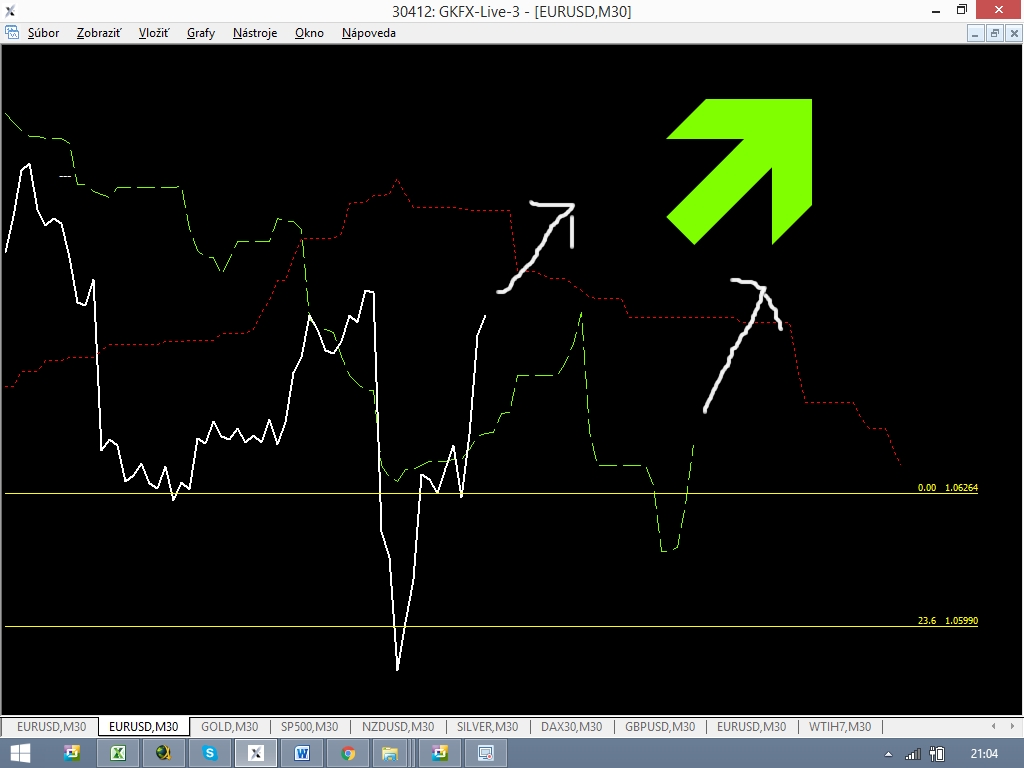The height and width of the screenshot is (768, 1024).
Task: Open Excel from the taskbar
Action: coord(118,753)
